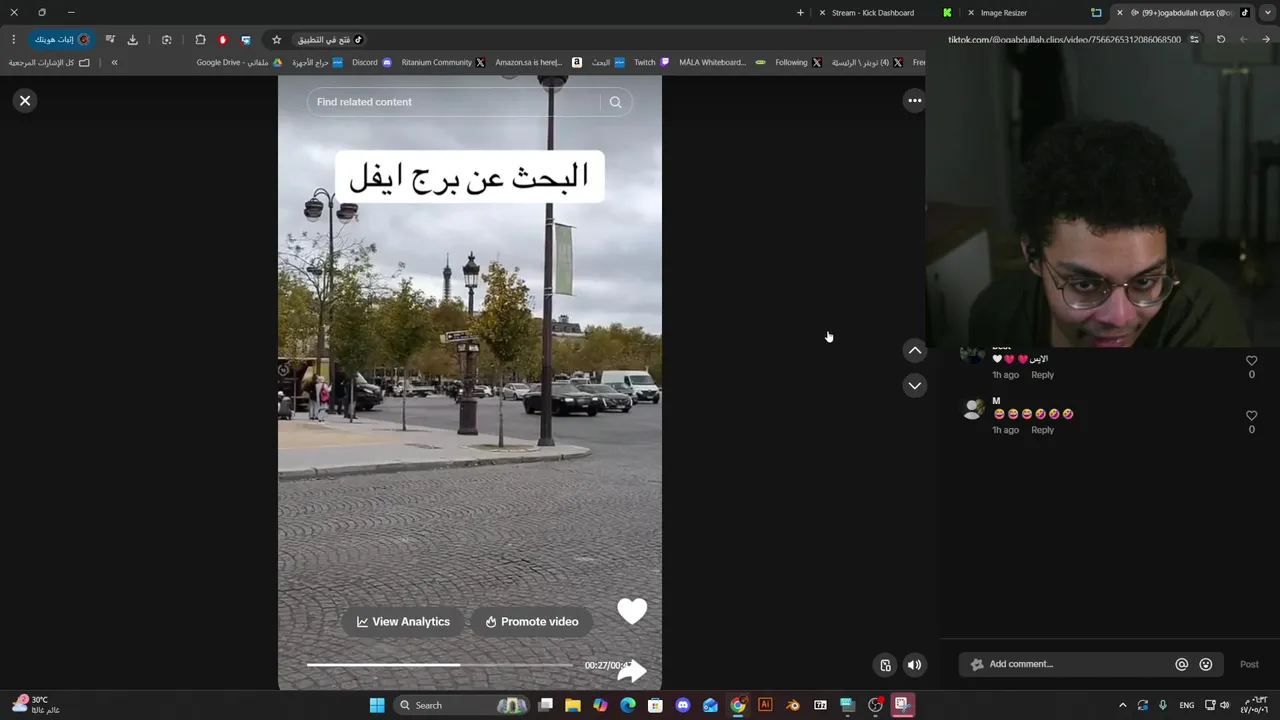Post the comment
Image resolution: width=1280 pixels, height=720 pixels.
click(x=1249, y=664)
